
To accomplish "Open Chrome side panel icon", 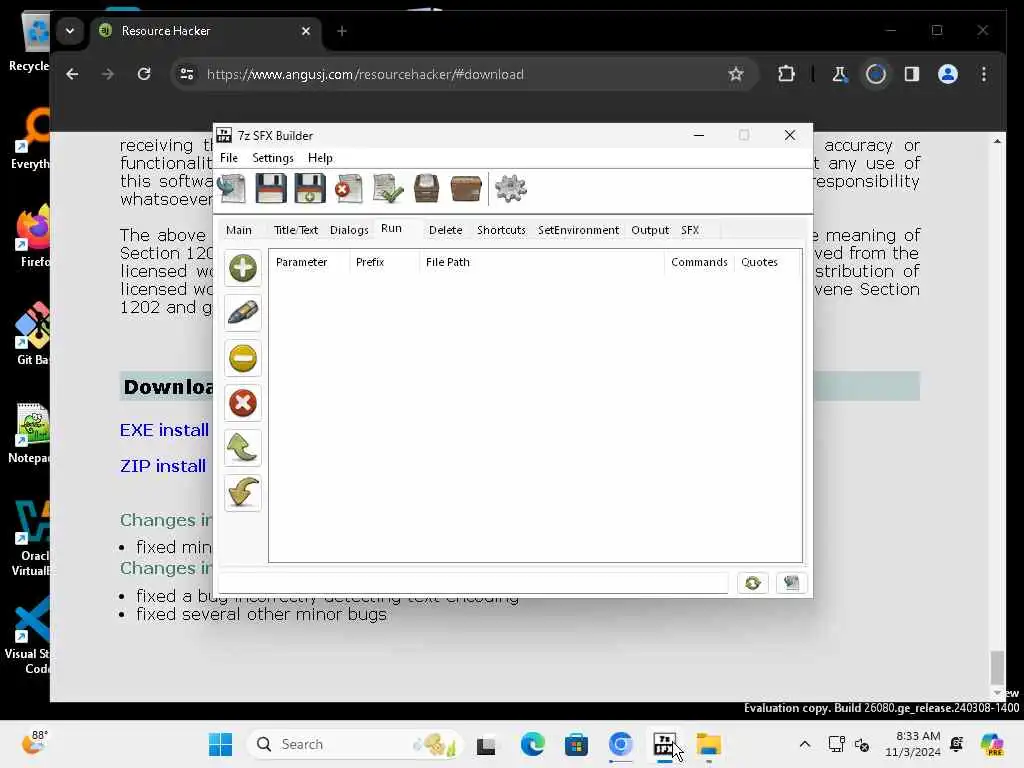I will click(x=912, y=74).
